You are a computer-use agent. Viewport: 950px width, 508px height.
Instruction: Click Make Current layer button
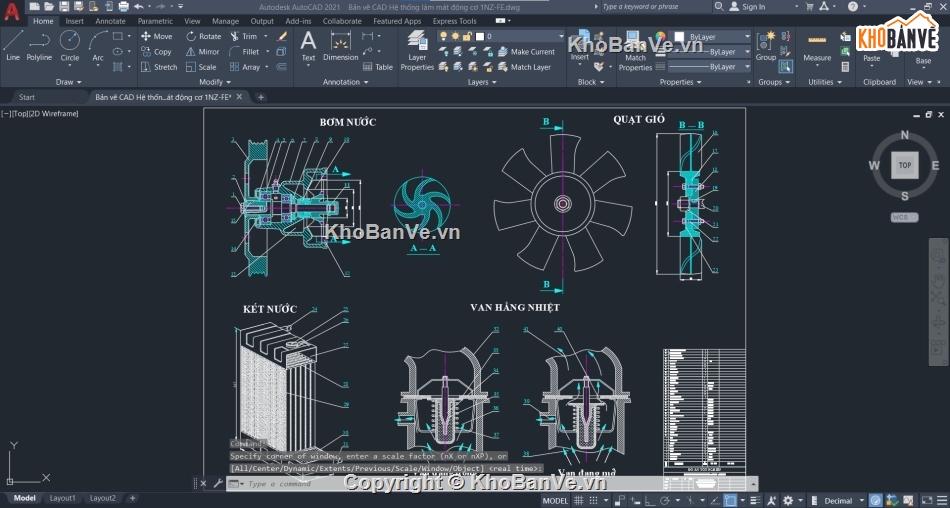tap(526, 52)
